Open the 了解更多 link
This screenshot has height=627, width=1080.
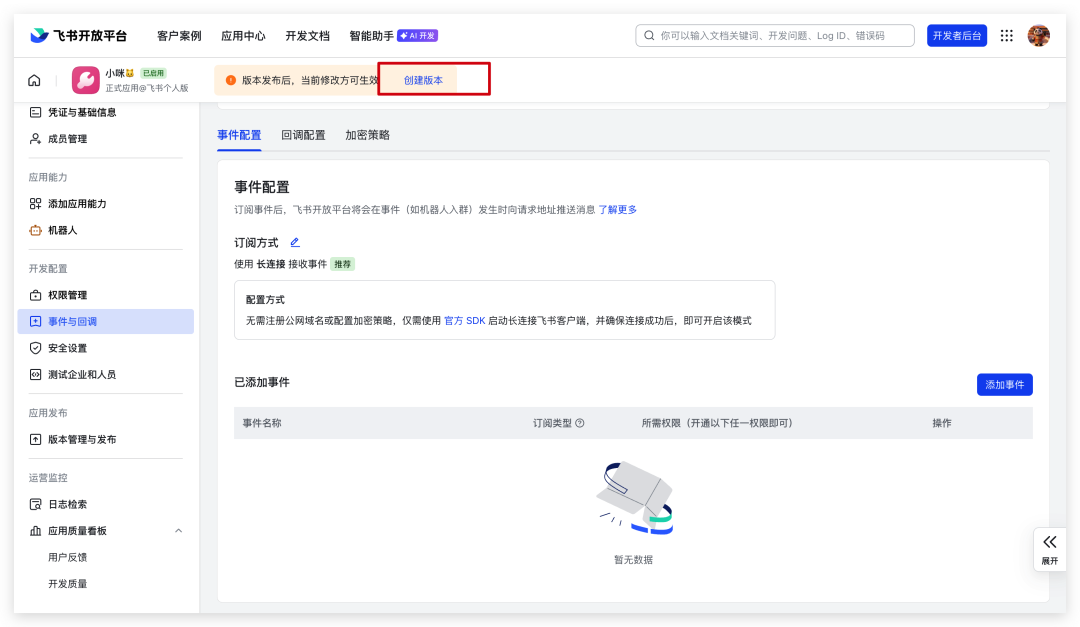[x=617, y=210]
